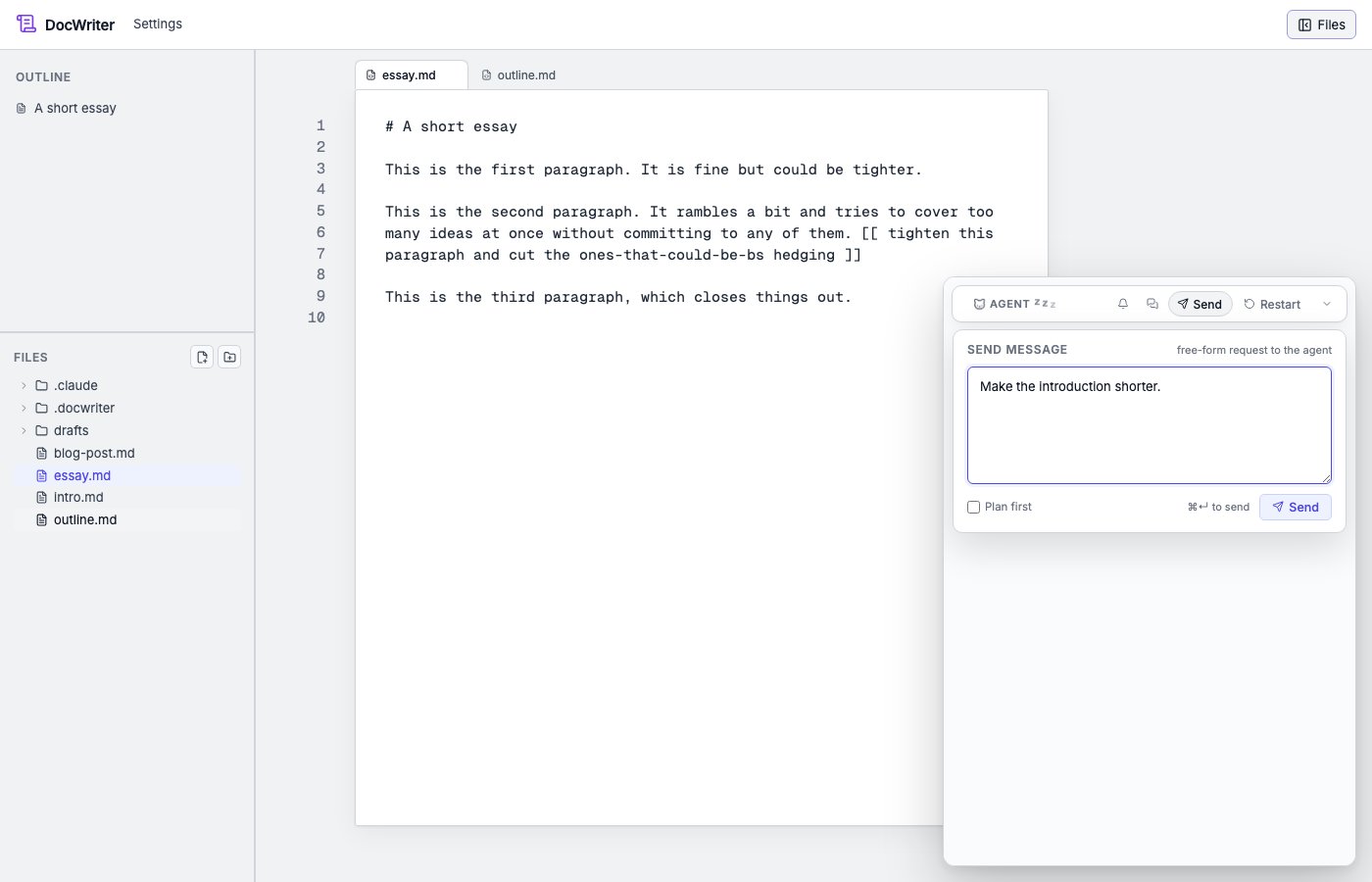1372x882 pixels.
Task: Click the intro.md file icon
Action: pyautogui.click(x=41, y=497)
